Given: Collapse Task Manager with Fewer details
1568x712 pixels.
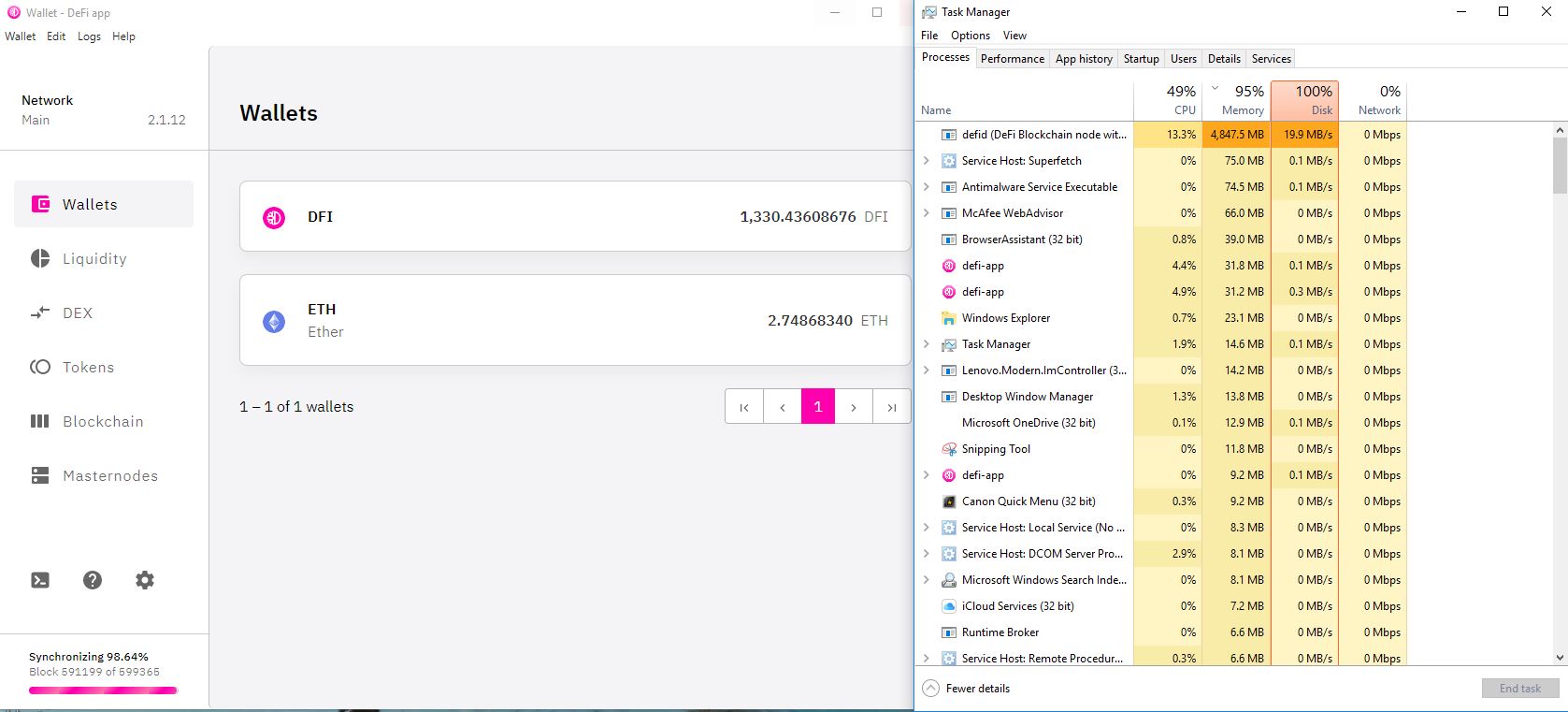Looking at the screenshot, I should (x=967, y=689).
